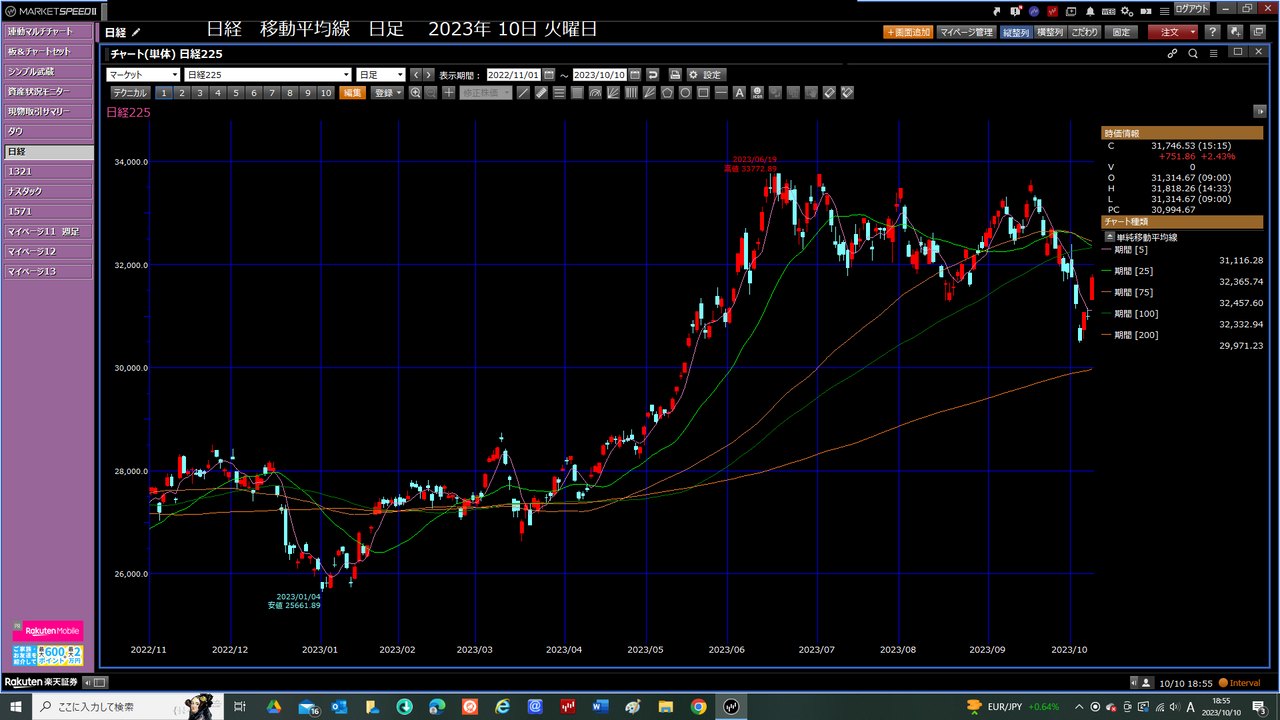
Task: Click the orange 編集 button
Action: click(x=352, y=93)
